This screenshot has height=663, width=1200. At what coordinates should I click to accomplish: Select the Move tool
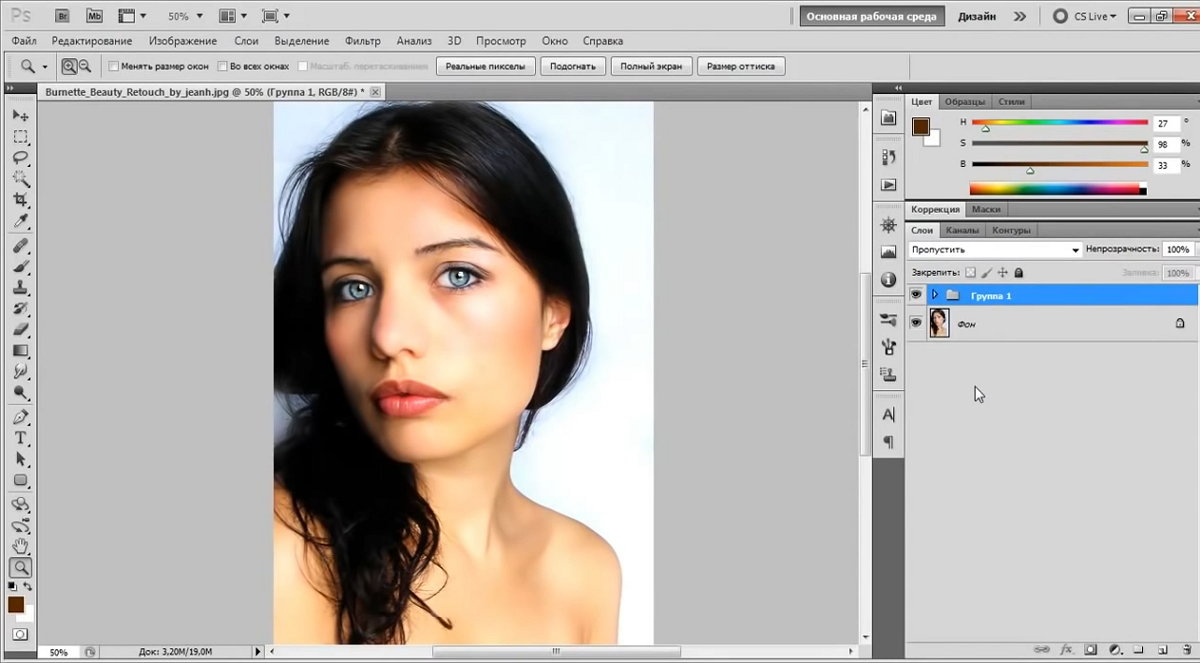point(20,115)
